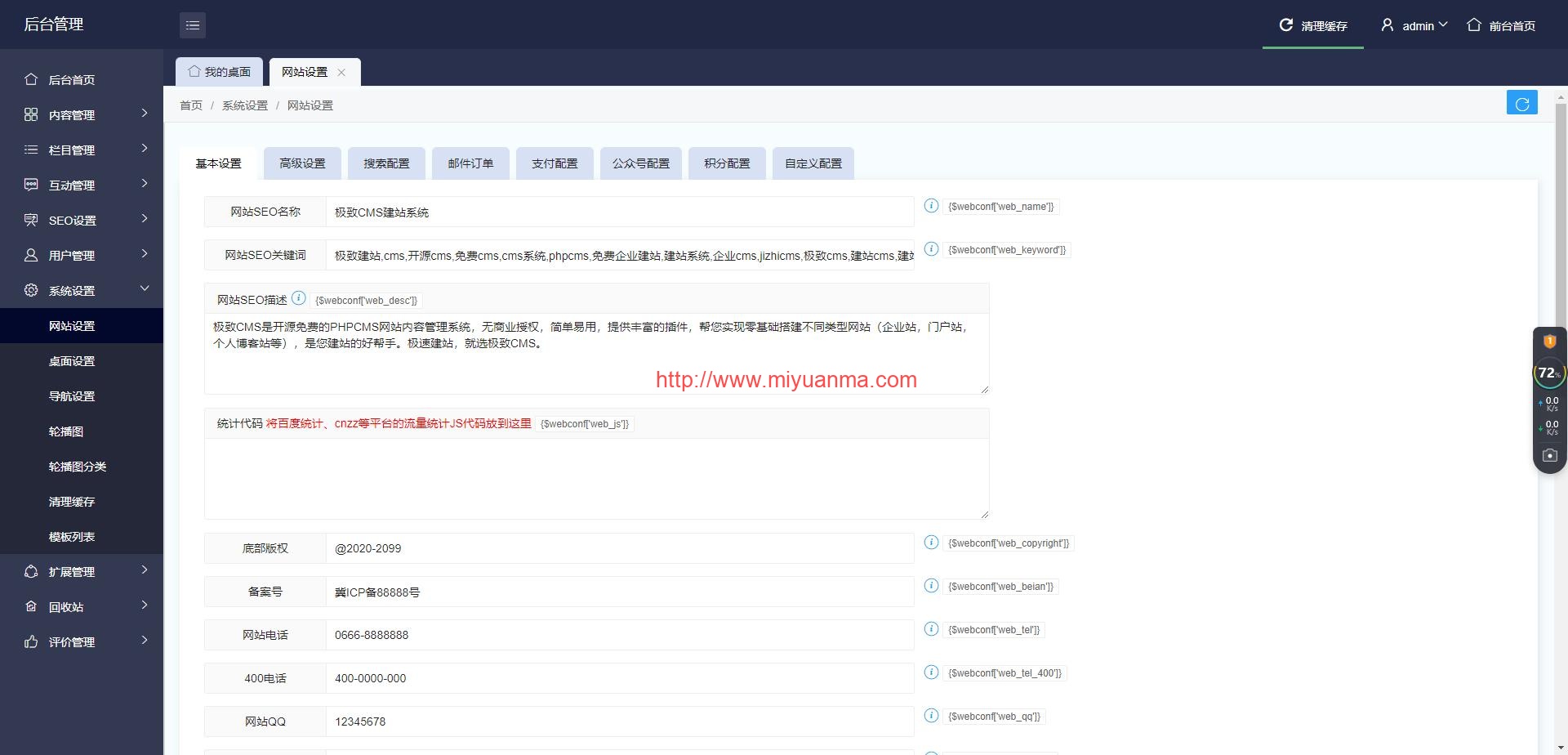
Task: Click the 网站SEO名称 input field
Action: [620, 212]
